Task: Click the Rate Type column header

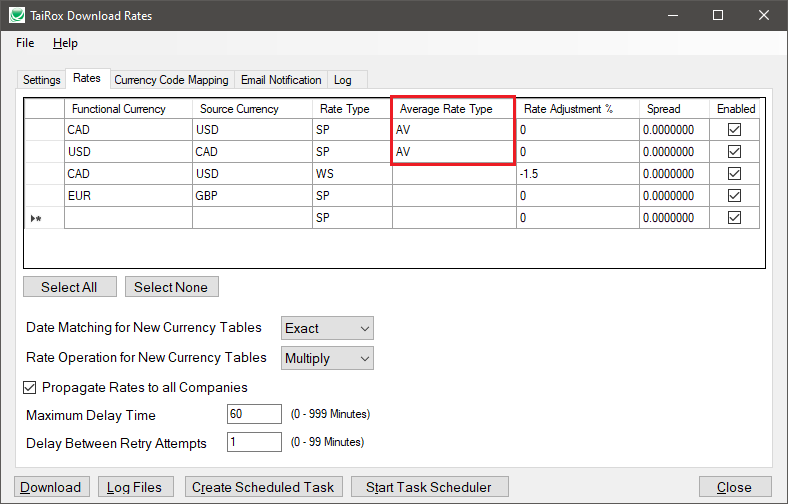Action: [x=352, y=109]
